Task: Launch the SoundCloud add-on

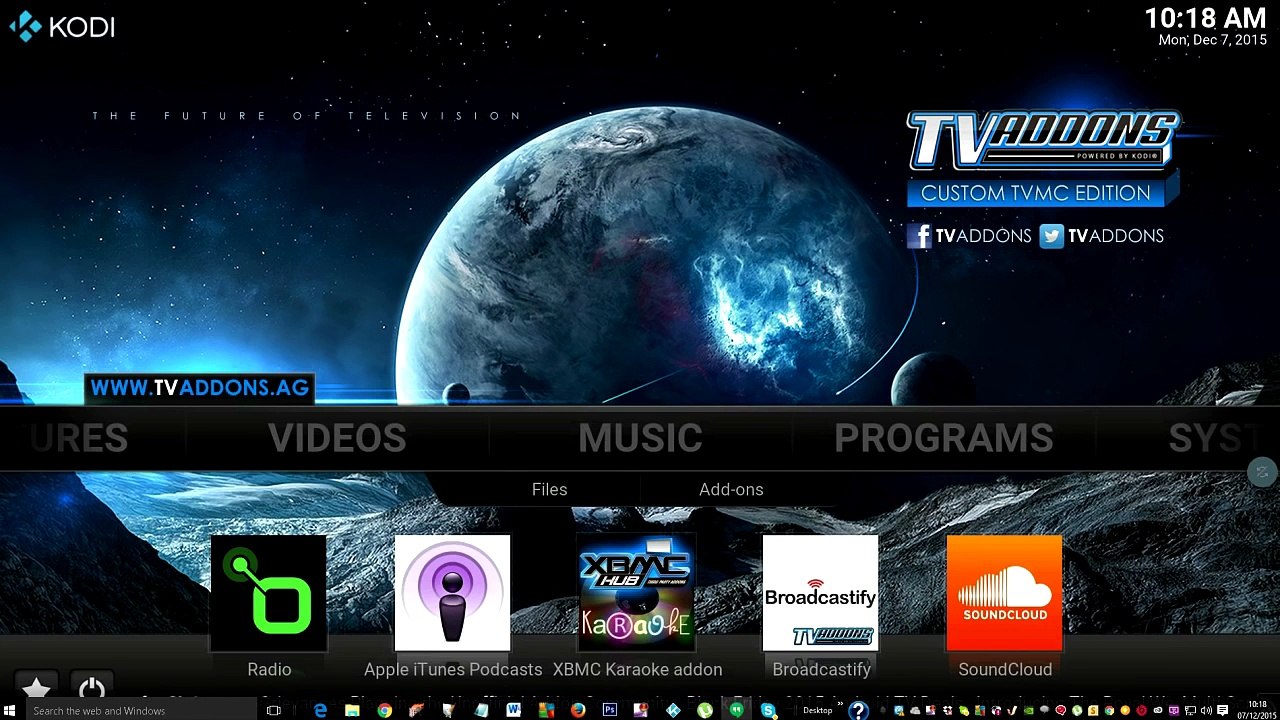Action: pos(1004,592)
